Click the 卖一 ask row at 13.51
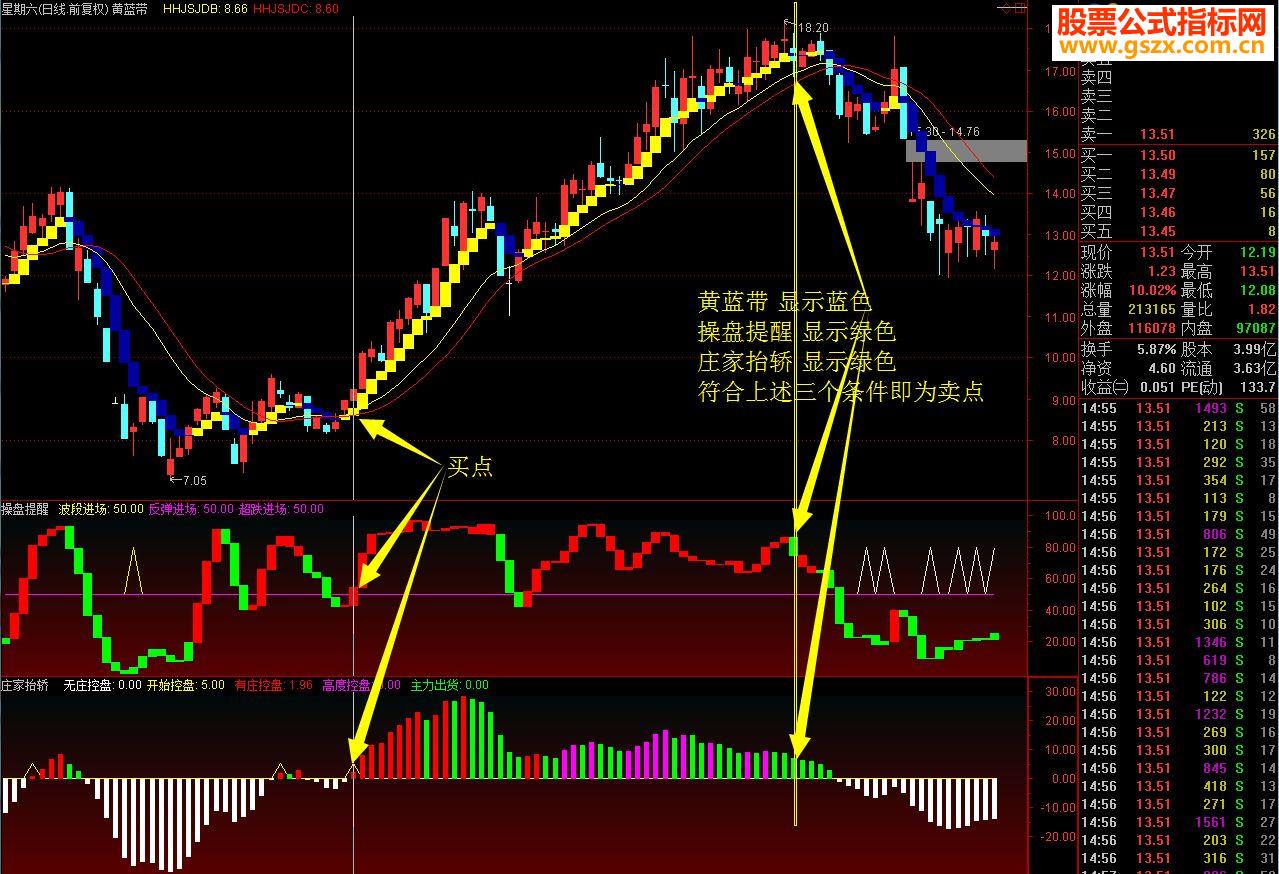This screenshot has width=1279, height=874. pyautogui.click(x=1178, y=135)
